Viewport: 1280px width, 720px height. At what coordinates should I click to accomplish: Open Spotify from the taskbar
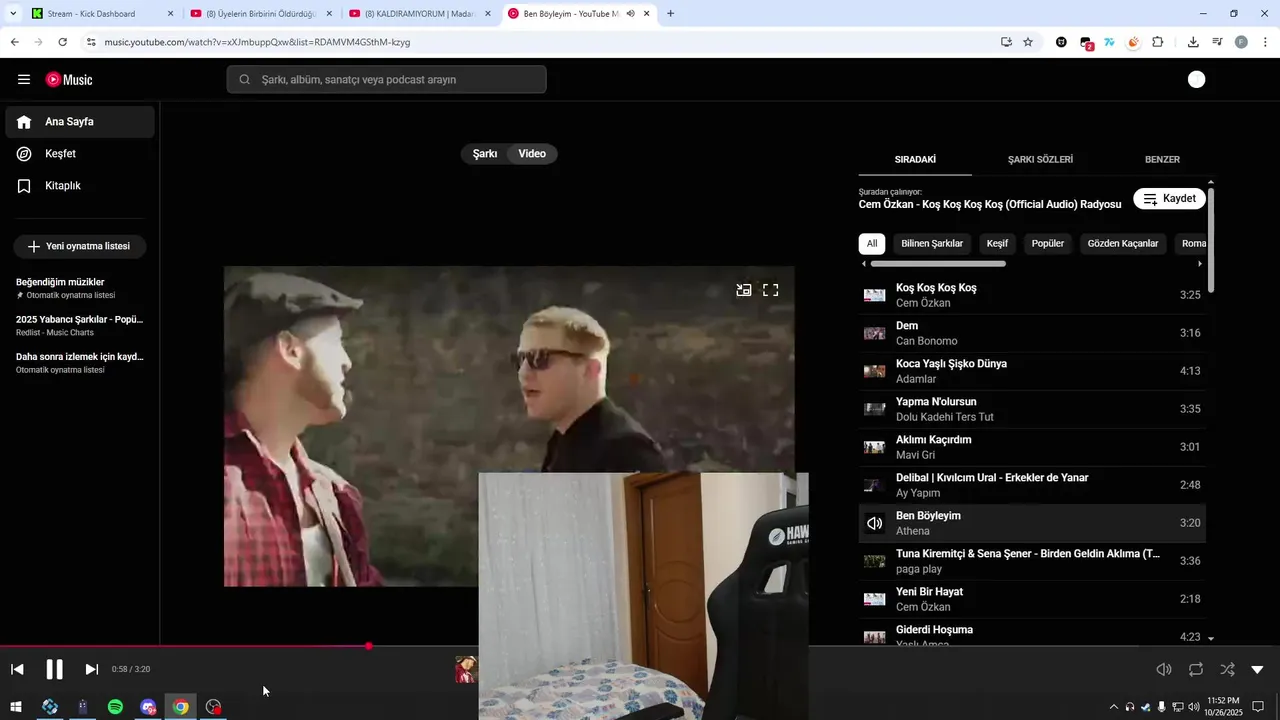[x=115, y=707]
